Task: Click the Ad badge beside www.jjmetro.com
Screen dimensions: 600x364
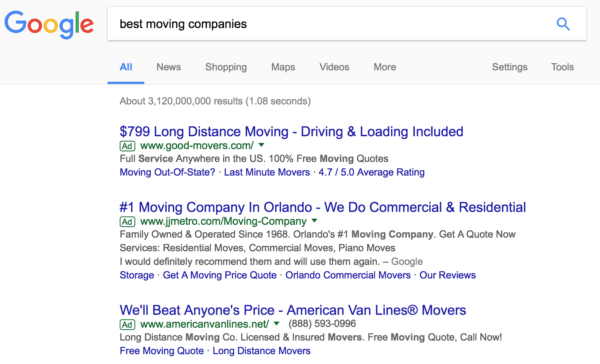Action: (127, 222)
